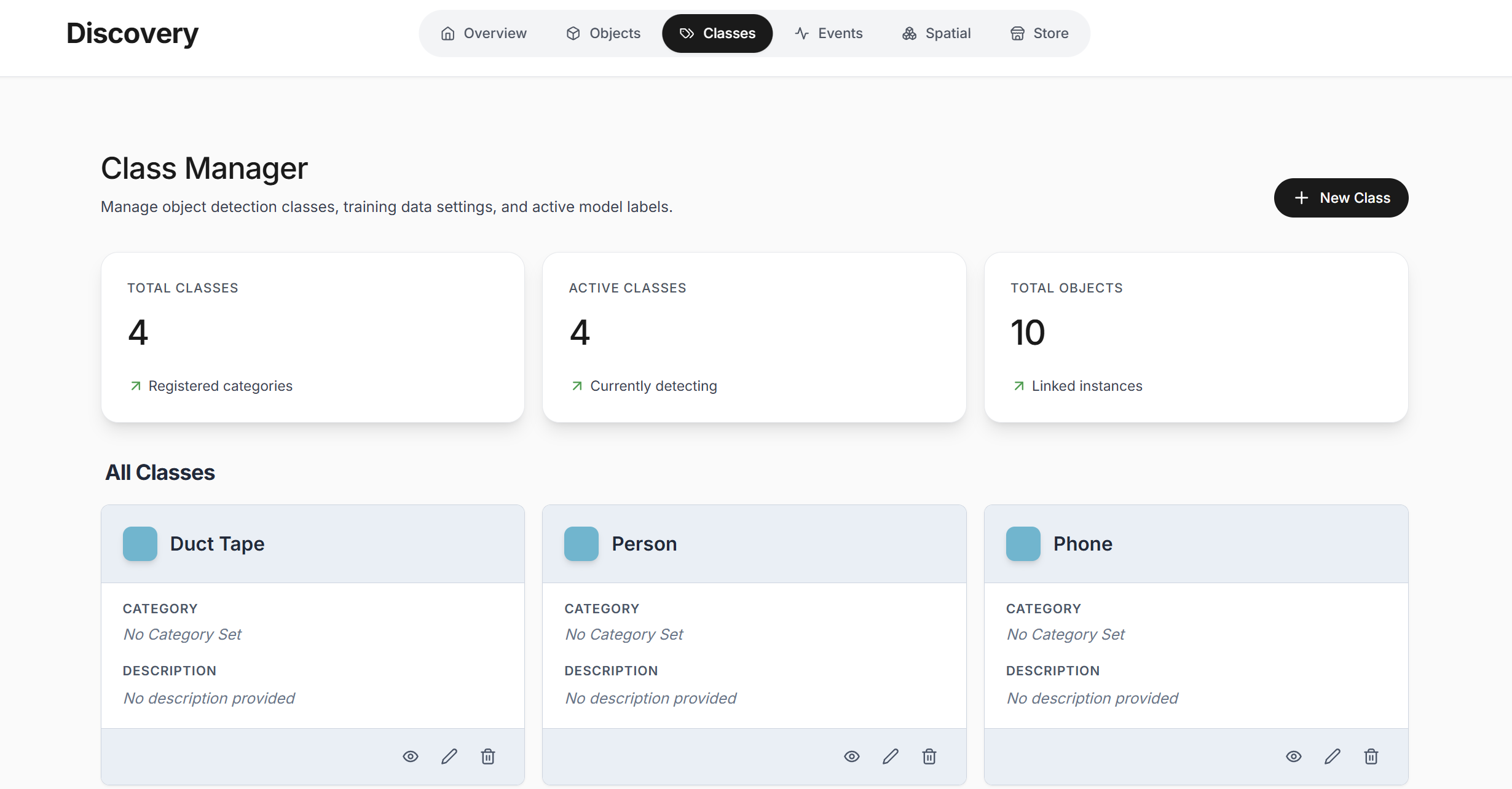Click the Duct Tape blue color swatch

tap(140, 544)
